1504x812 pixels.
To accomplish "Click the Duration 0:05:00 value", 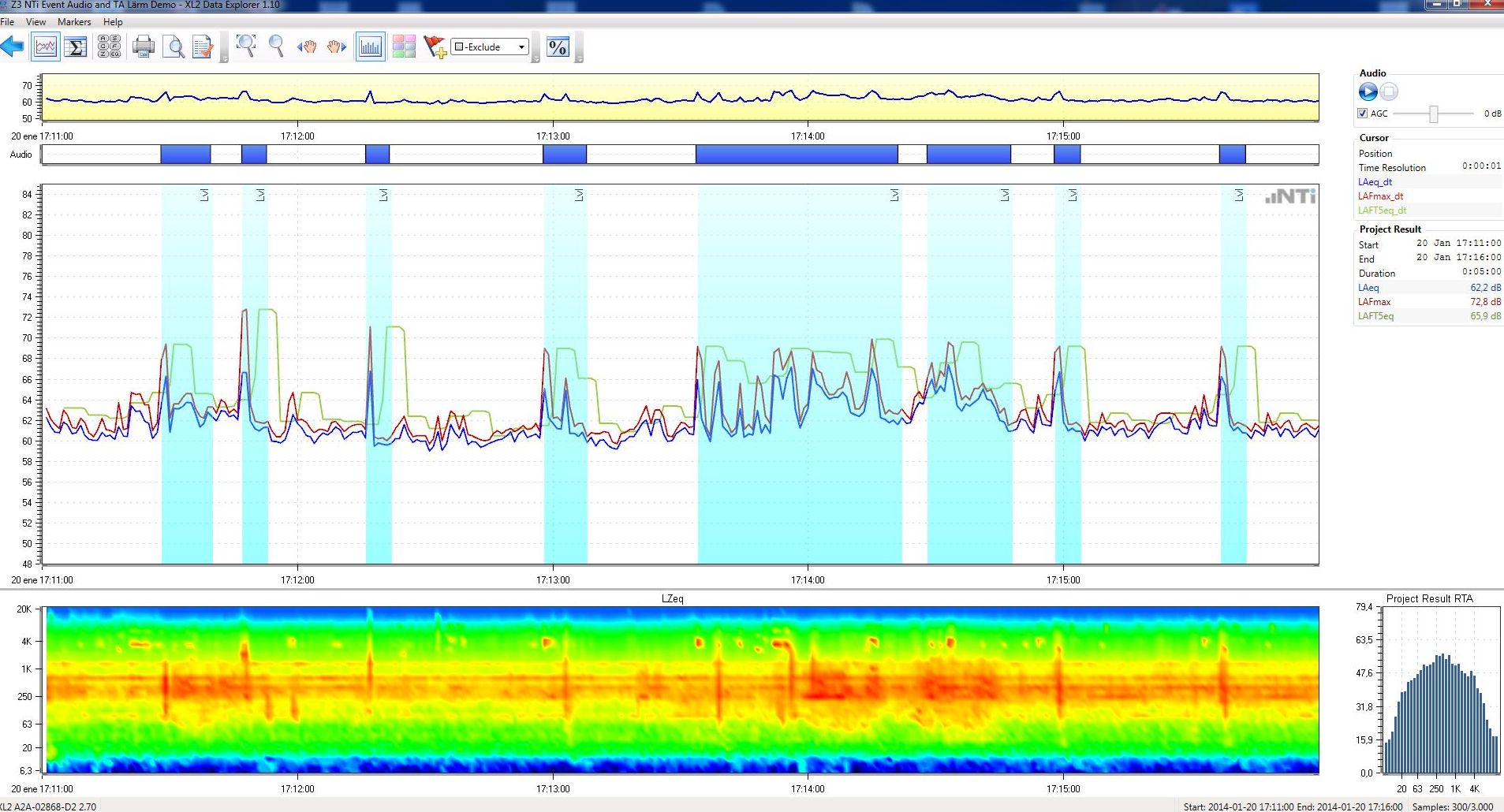I will (x=1482, y=272).
